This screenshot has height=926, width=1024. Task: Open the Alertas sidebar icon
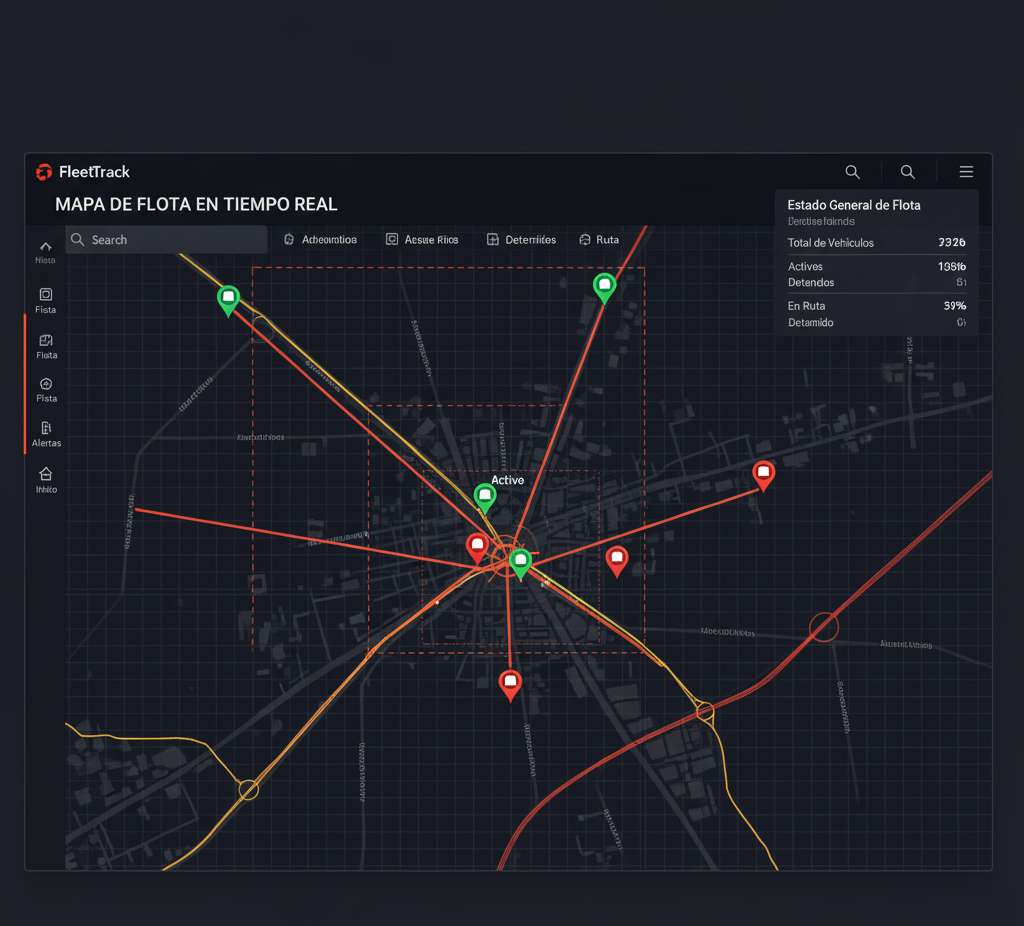click(x=46, y=429)
